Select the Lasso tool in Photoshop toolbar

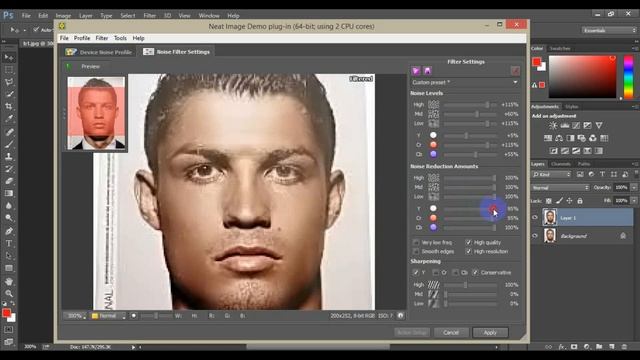[9, 82]
